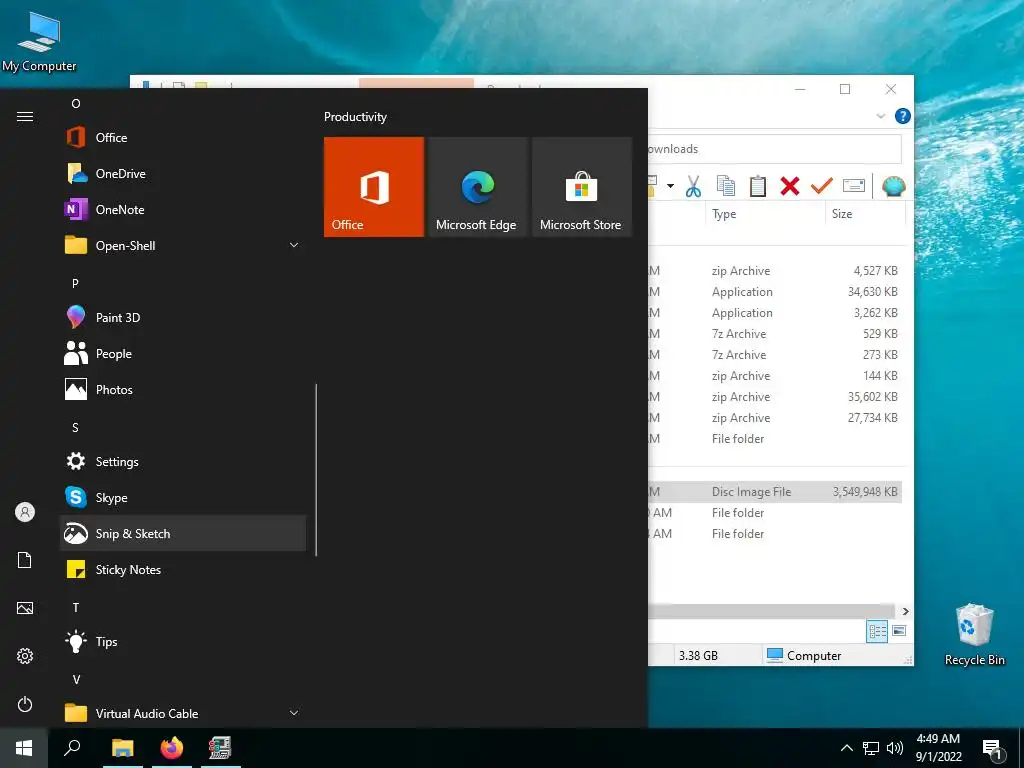Viewport: 1024px width, 768px height.
Task: Click the orange checkmark Properties icon
Action: pos(822,186)
